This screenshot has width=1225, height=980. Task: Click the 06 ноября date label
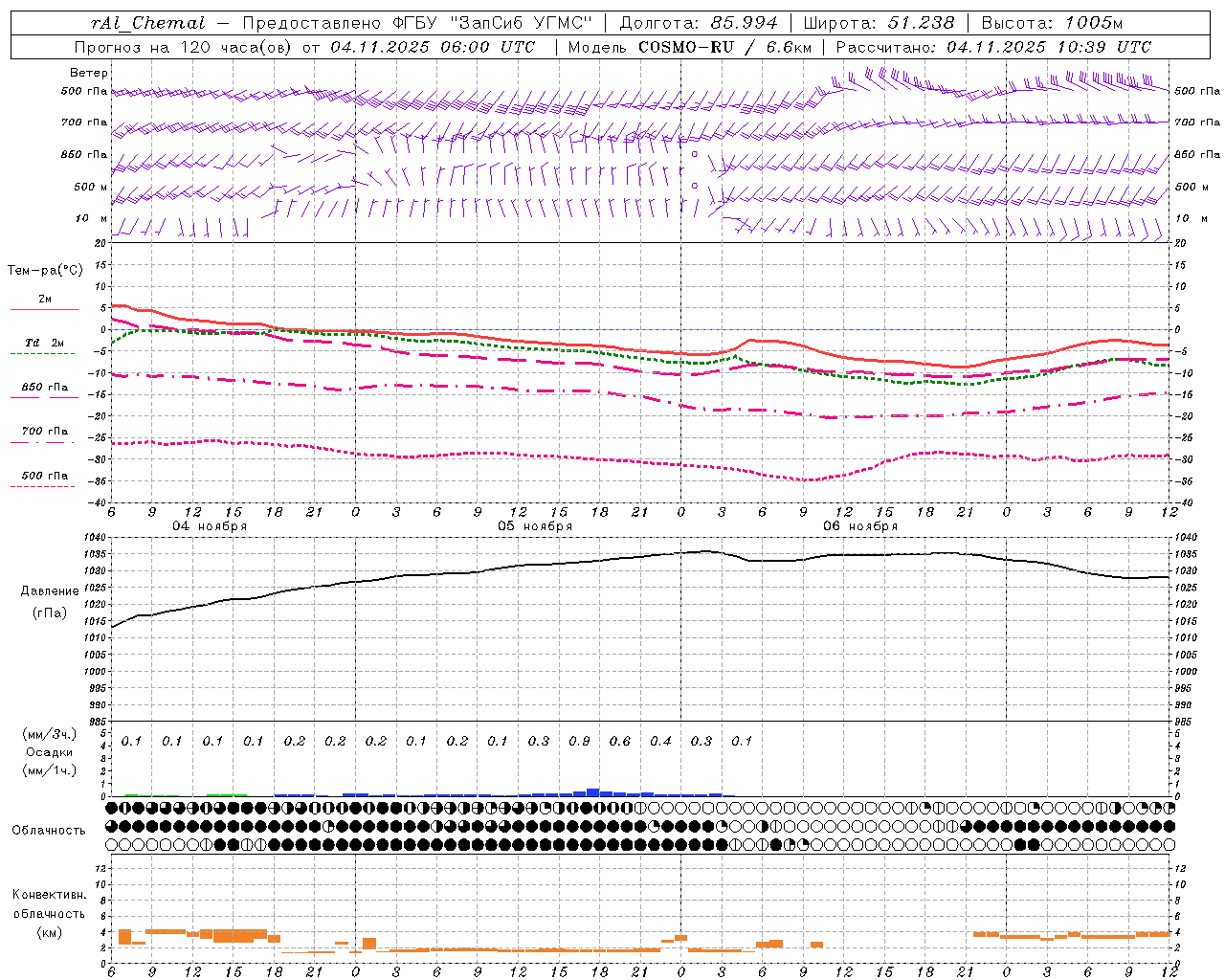pos(860,526)
